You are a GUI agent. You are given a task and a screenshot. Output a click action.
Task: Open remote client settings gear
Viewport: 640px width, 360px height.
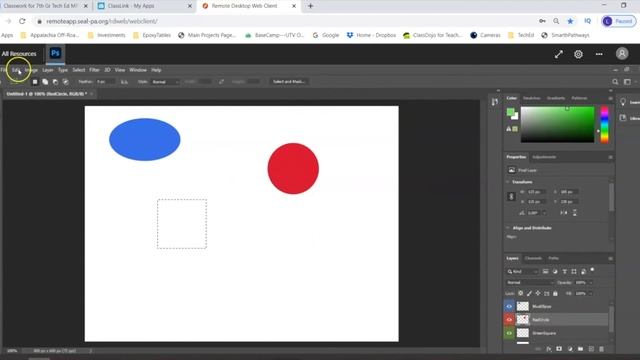coord(578,54)
